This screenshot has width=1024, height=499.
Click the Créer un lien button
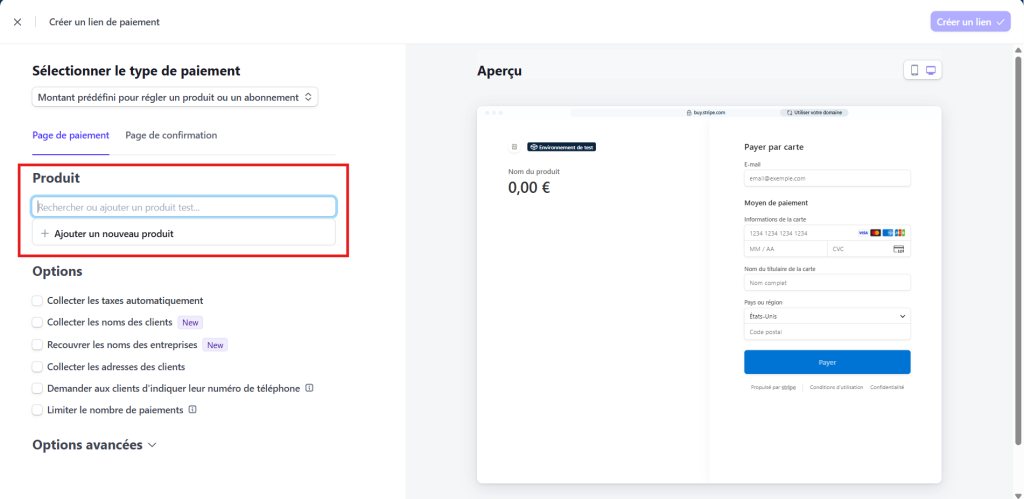point(970,22)
